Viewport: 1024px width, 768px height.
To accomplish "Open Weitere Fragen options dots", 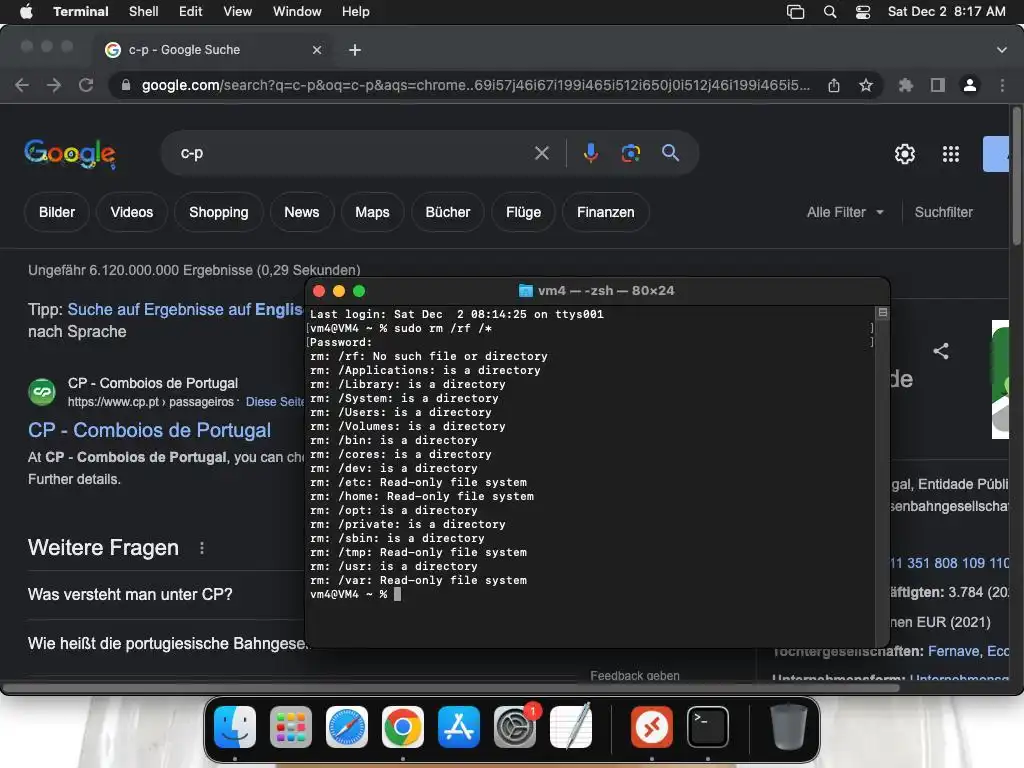I will (x=202, y=548).
